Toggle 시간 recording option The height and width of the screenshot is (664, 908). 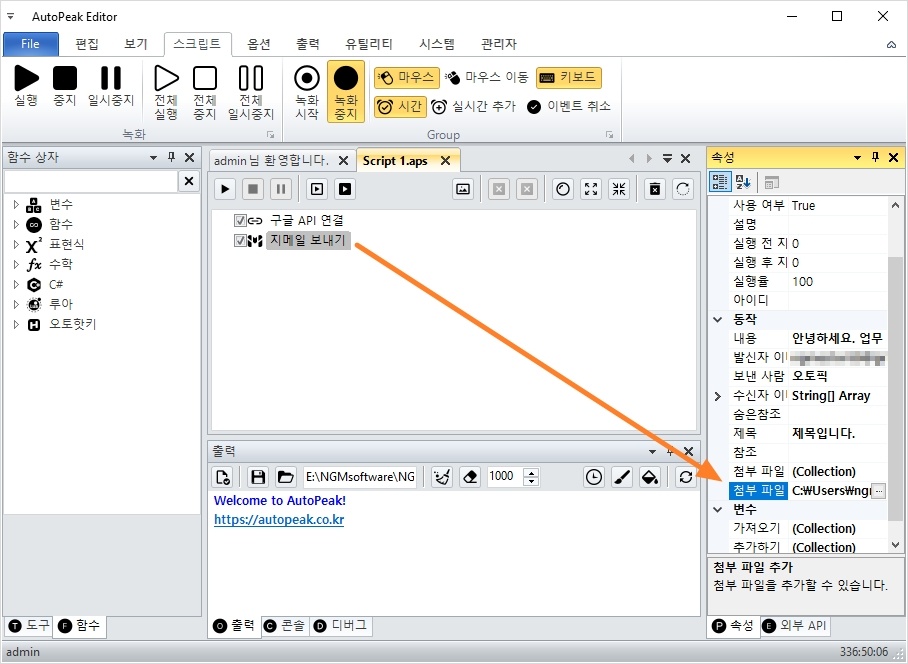400,107
